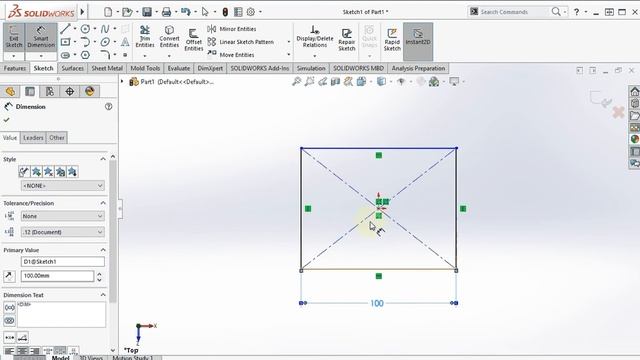The width and height of the screenshot is (640, 360).
Task: Select the Ellipse sketch tool
Action: (105, 42)
